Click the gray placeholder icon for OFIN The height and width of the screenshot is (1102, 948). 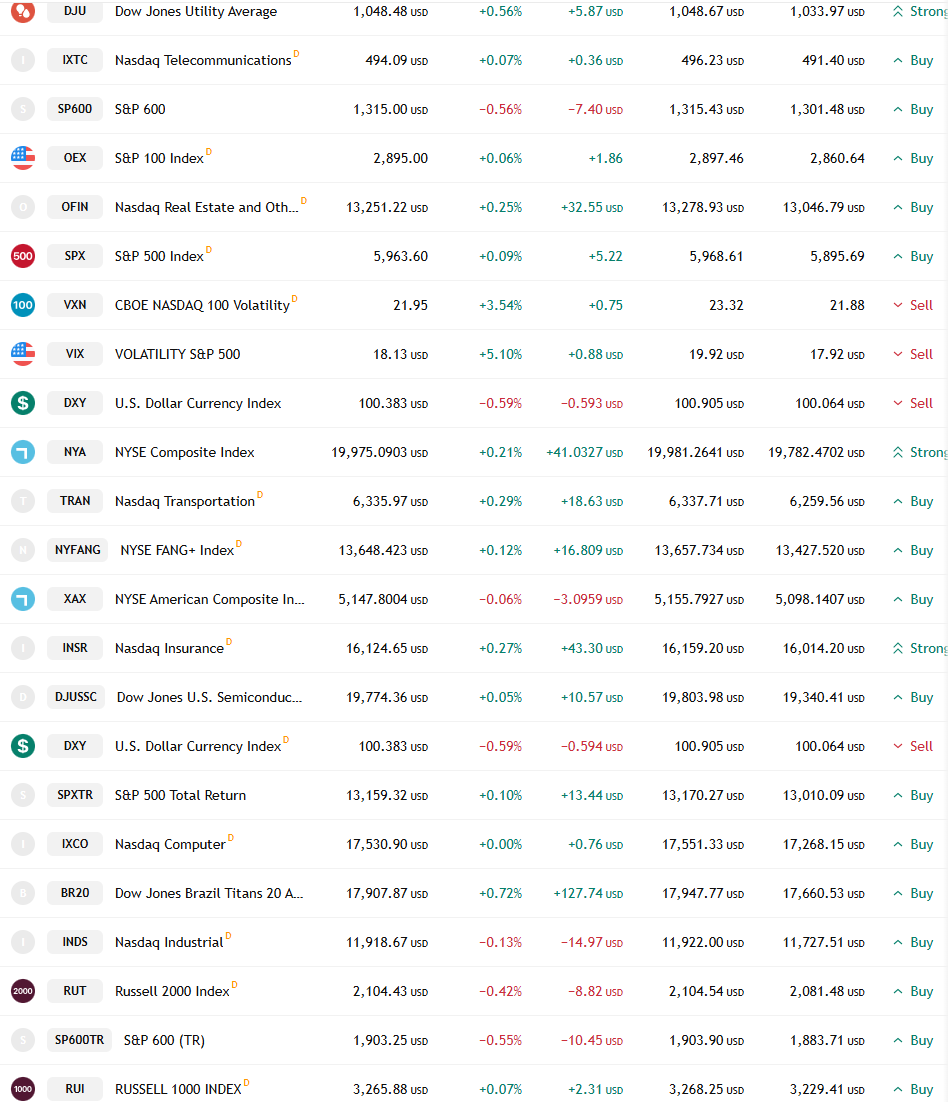23,207
